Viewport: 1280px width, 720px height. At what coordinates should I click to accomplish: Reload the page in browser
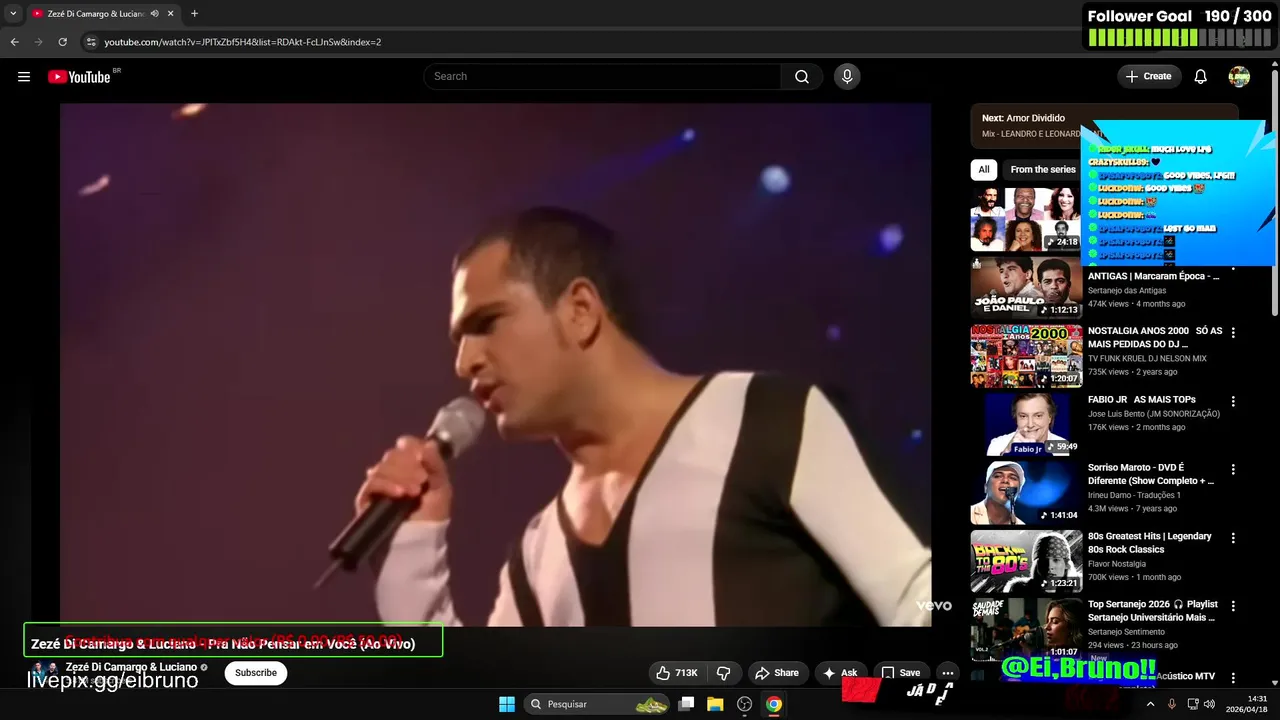tap(62, 42)
